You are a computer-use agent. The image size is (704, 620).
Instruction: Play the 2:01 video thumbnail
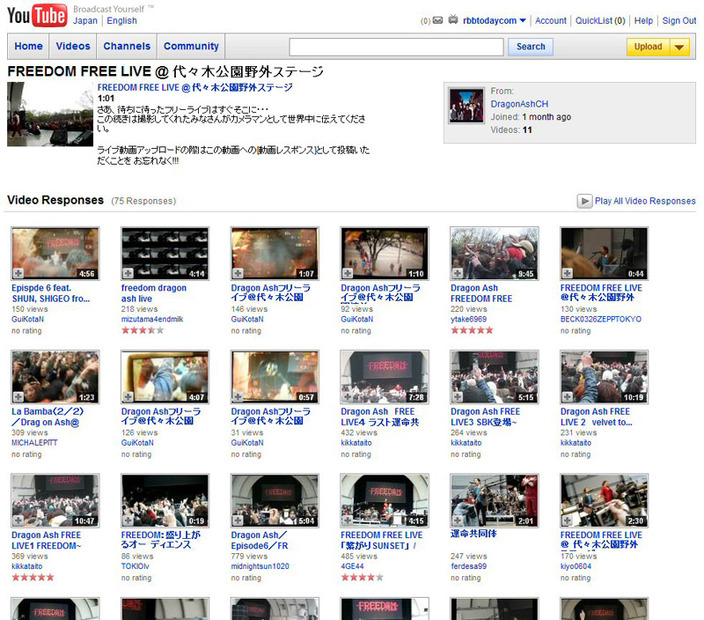(x=494, y=500)
